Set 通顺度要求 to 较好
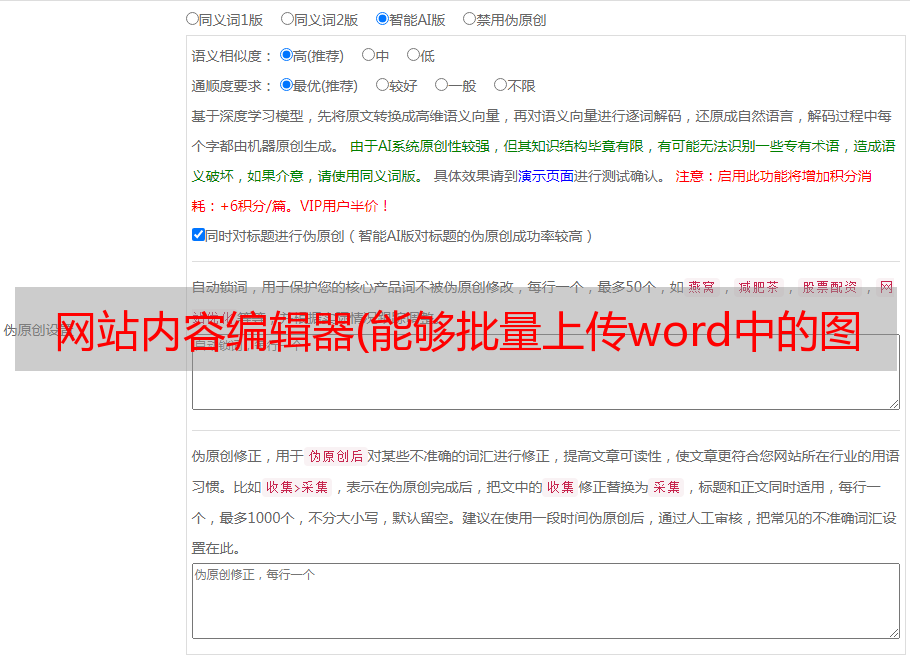911x658 pixels. click(382, 85)
